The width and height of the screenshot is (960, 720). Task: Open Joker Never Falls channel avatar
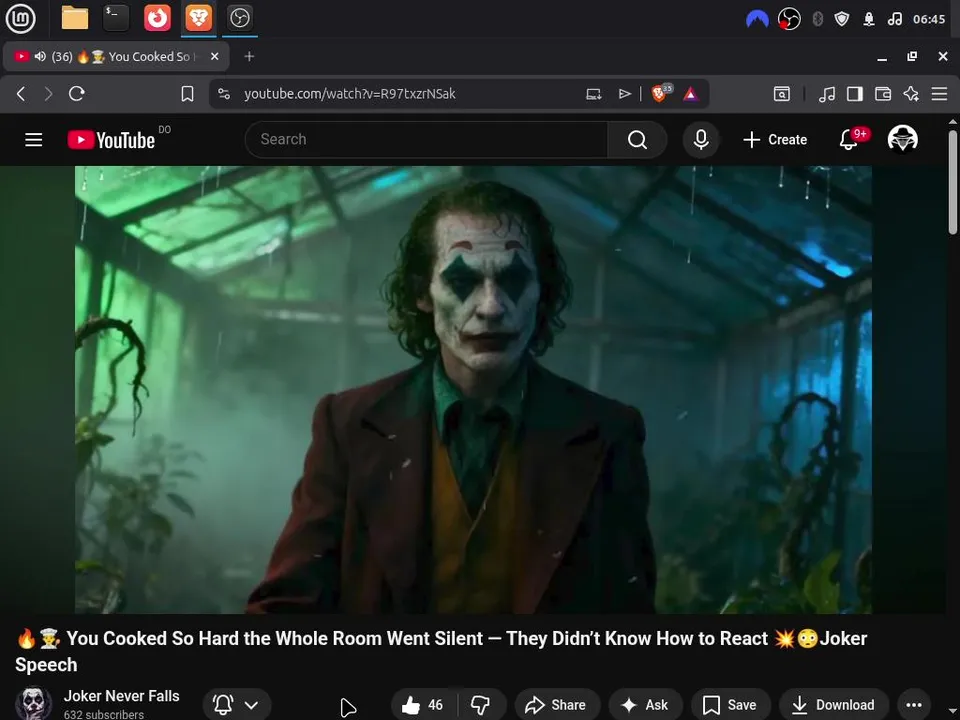[x=33, y=703]
